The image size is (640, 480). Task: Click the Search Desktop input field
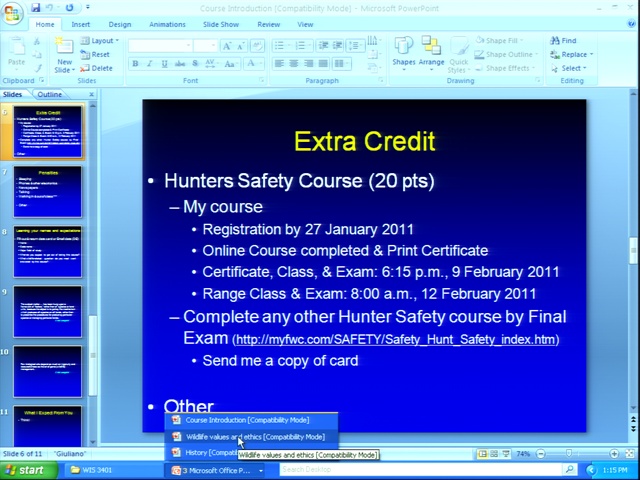click(420, 469)
